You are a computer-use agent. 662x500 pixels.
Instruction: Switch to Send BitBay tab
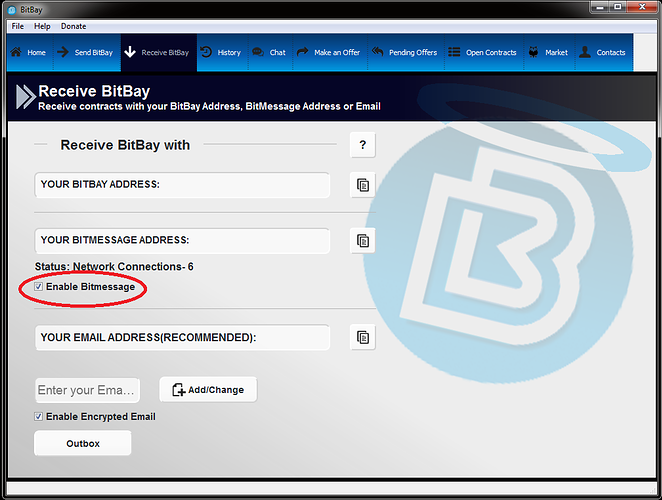[87, 53]
